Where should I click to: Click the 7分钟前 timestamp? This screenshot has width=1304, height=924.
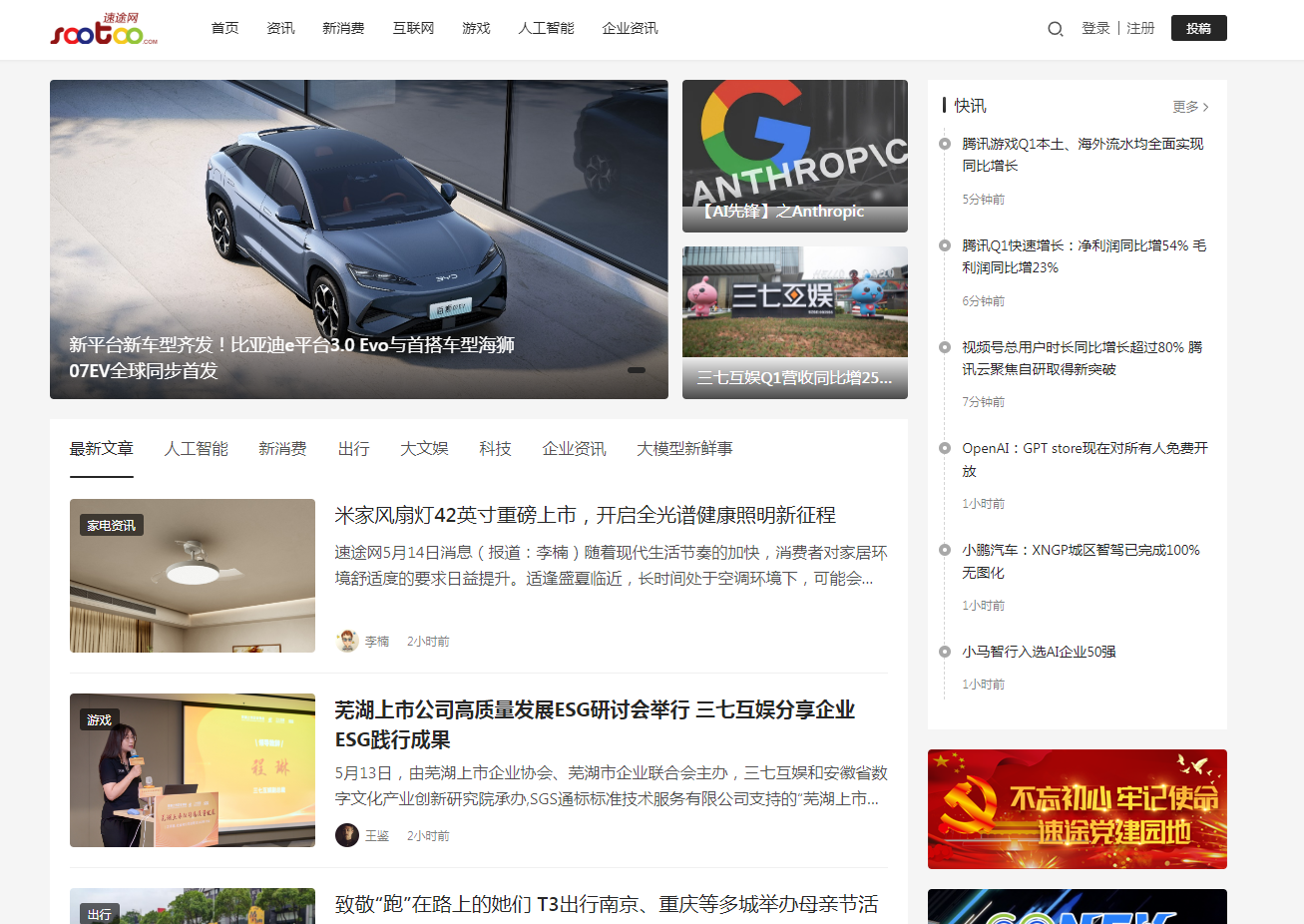(x=983, y=402)
